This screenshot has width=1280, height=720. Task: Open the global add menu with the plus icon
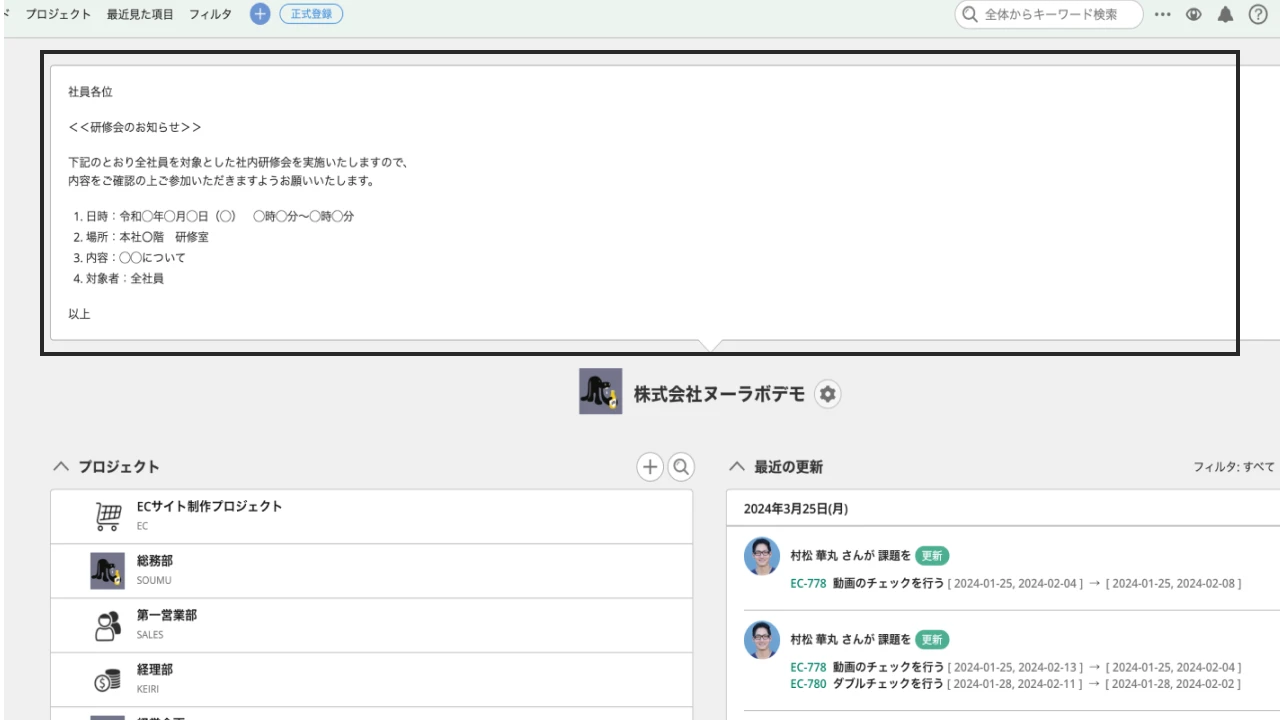[259, 14]
